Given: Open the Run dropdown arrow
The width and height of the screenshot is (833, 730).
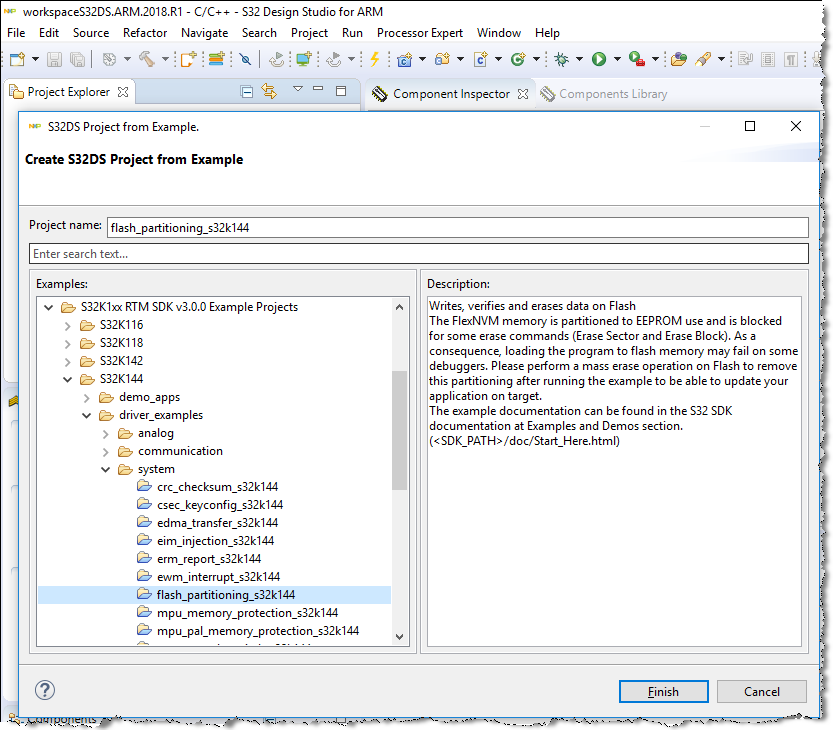Looking at the screenshot, I should [x=617, y=59].
